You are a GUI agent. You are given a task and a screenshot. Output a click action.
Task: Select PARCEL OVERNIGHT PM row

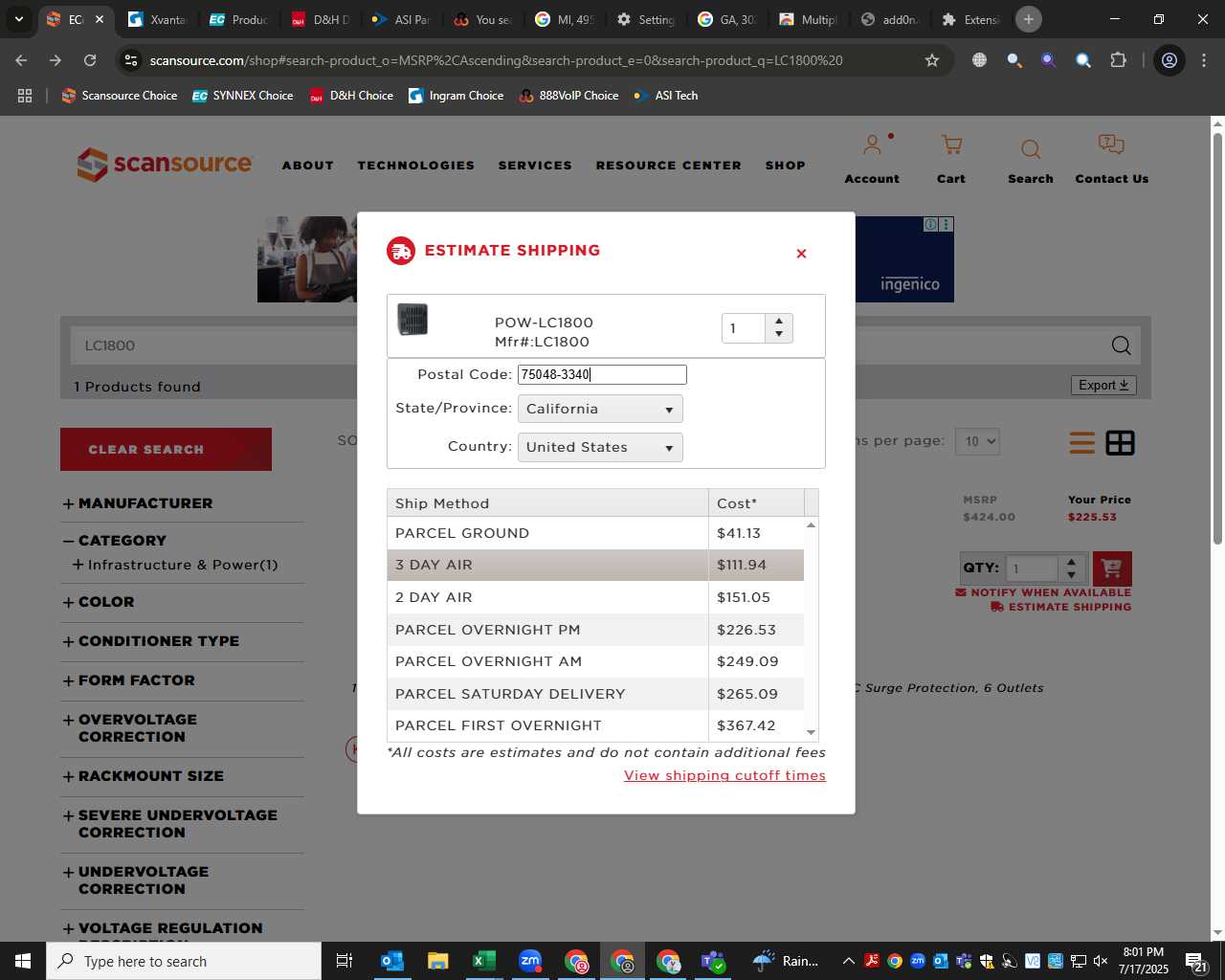[x=595, y=630]
